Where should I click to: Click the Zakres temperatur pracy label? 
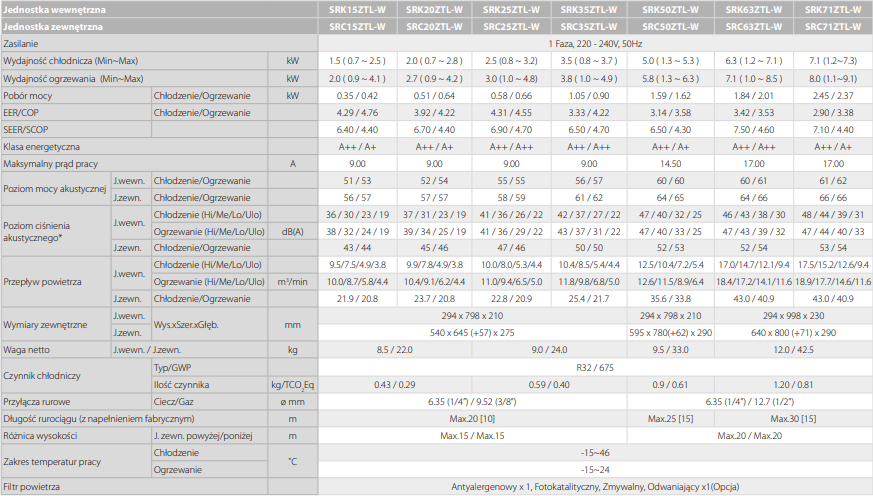click(52, 461)
